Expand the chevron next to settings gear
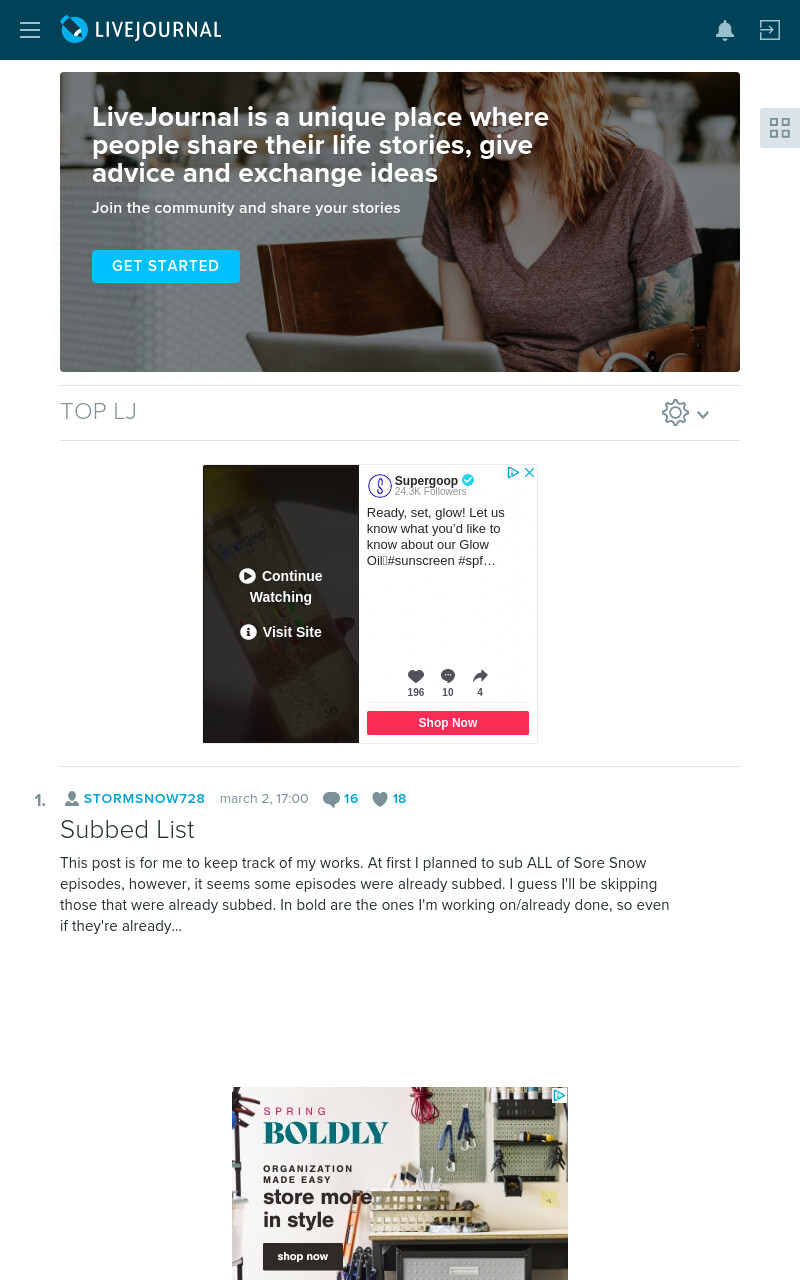This screenshot has width=800, height=1280. pyautogui.click(x=703, y=414)
